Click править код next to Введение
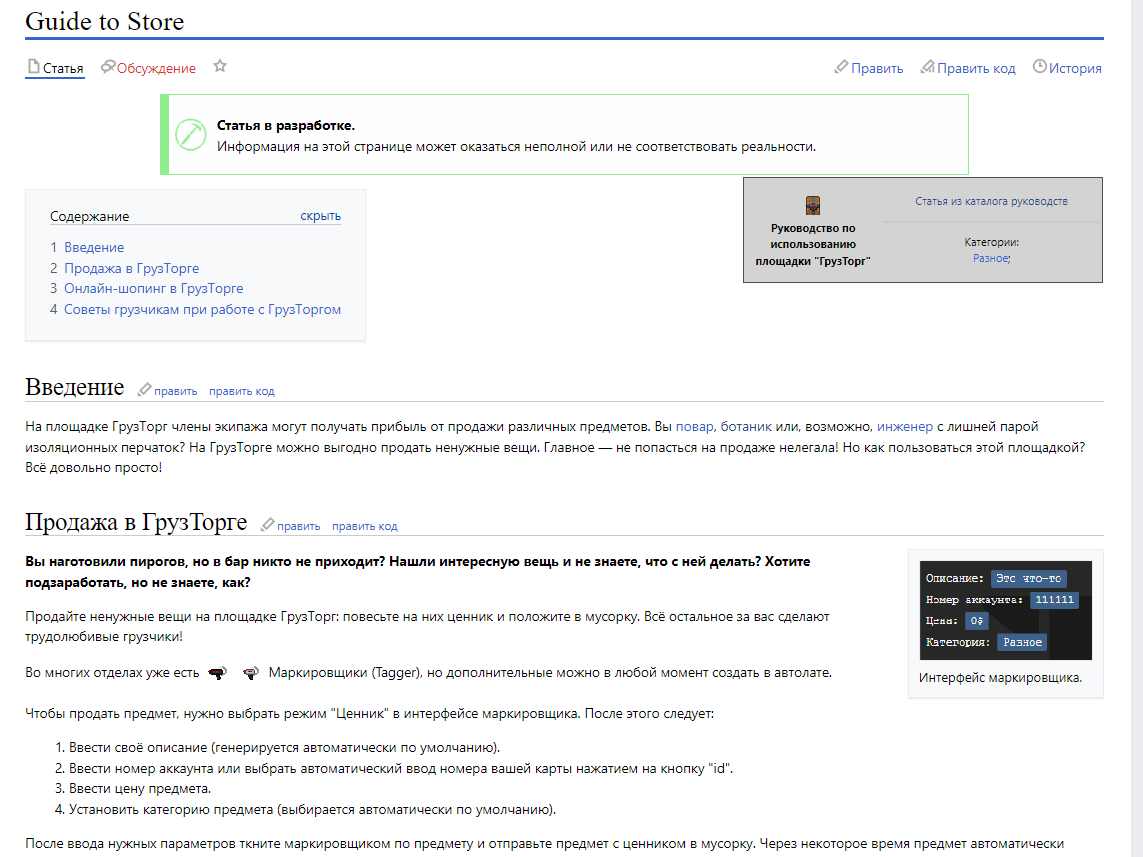The width and height of the screenshot is (1143, 857). pos(241,391)
